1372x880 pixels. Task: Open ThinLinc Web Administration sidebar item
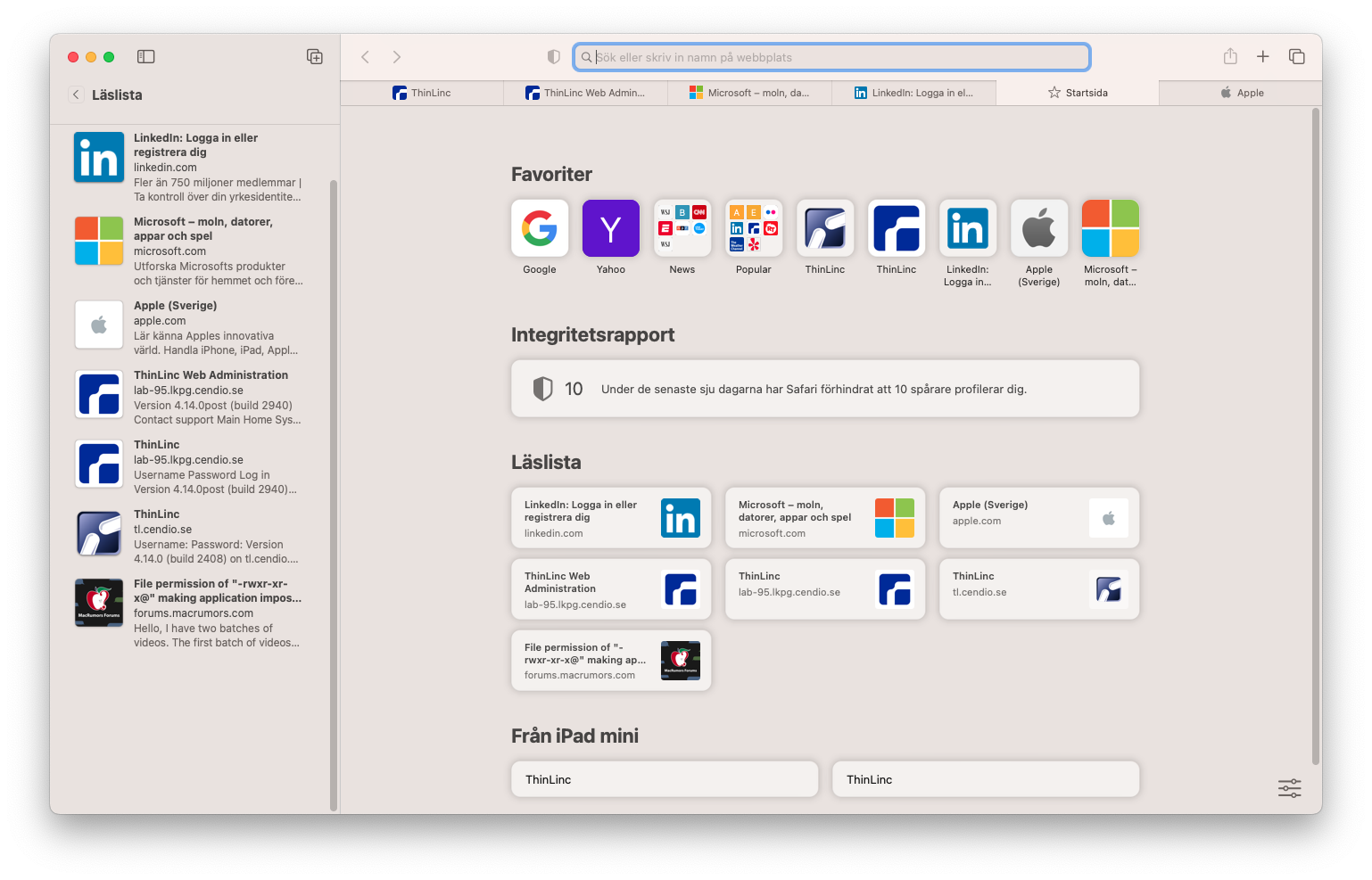point(189,398)
